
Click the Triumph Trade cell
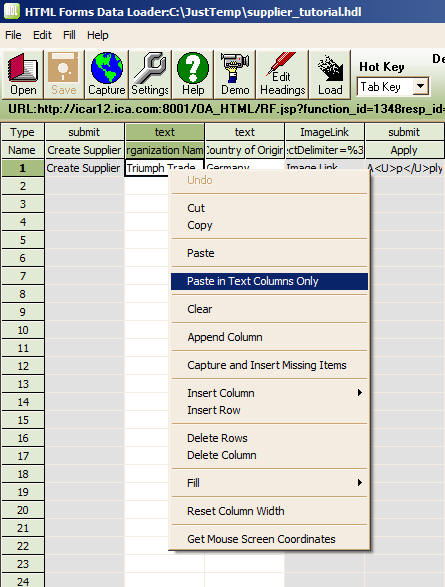click(x=164, y=168)
